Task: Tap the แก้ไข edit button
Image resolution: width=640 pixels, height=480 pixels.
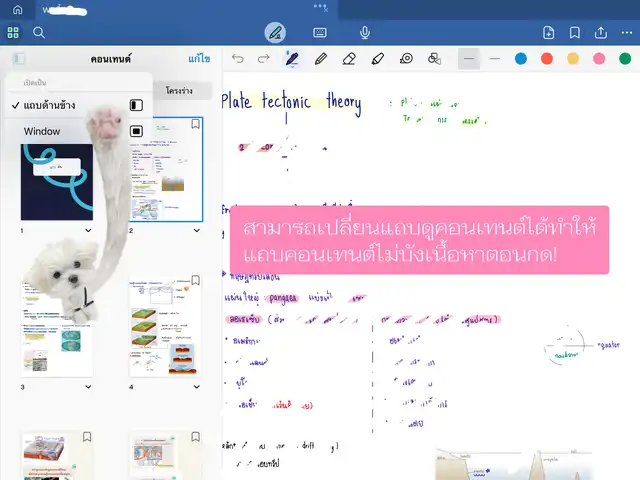Action: (199, 59)
